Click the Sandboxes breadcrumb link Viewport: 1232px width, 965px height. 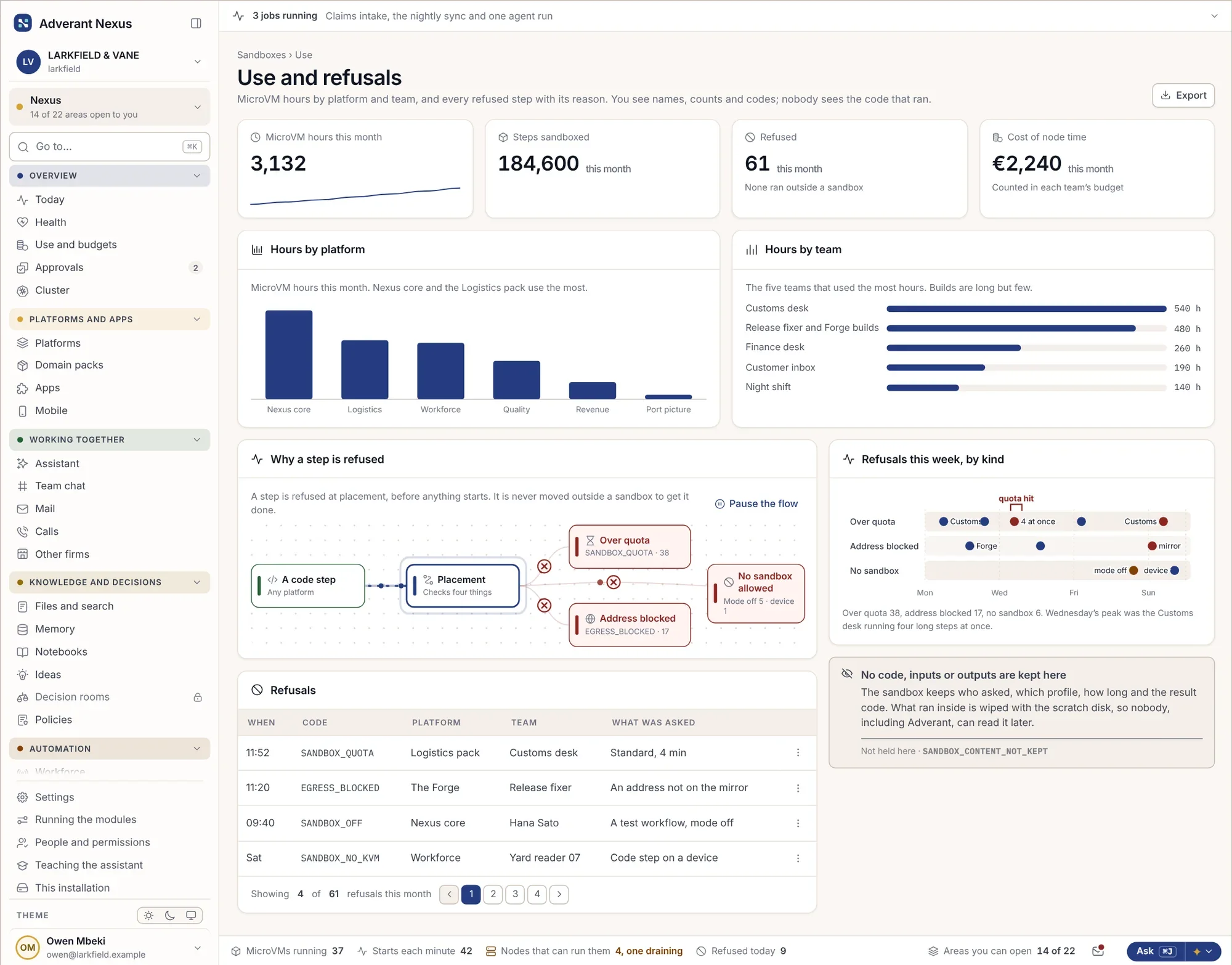coord(261,55)
